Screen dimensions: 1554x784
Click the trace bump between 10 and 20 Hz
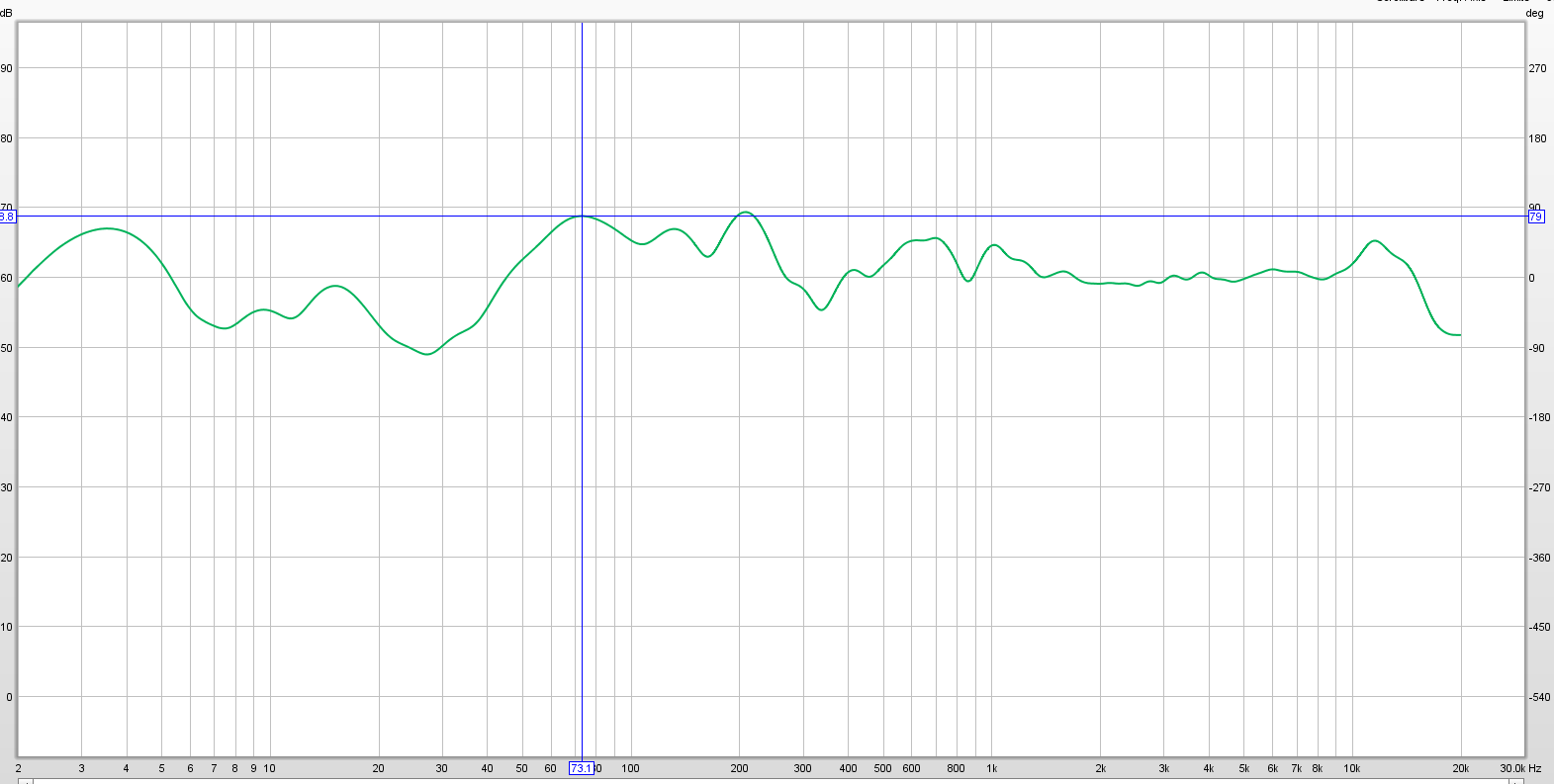336,286
